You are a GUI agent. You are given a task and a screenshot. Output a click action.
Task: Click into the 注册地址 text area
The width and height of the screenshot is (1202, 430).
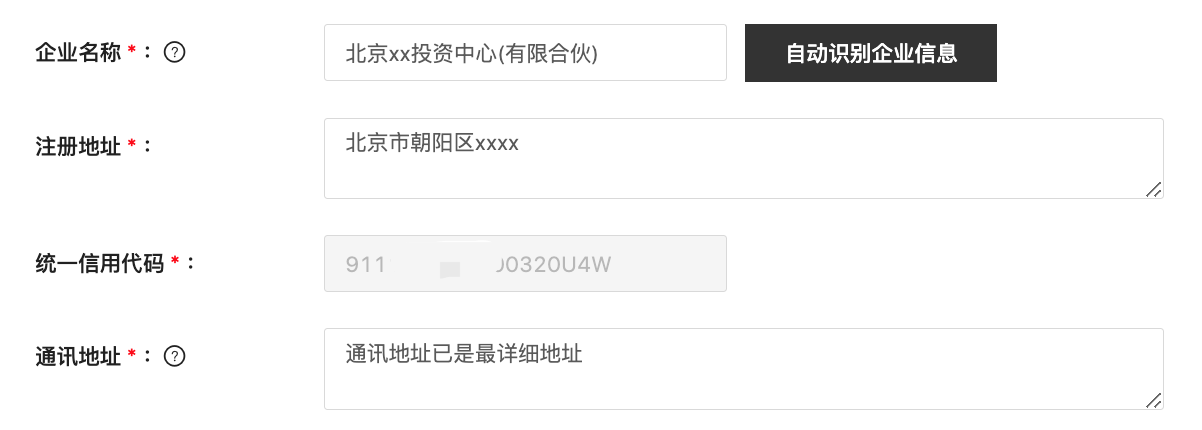pyautogui.click(x=744, y=158)
